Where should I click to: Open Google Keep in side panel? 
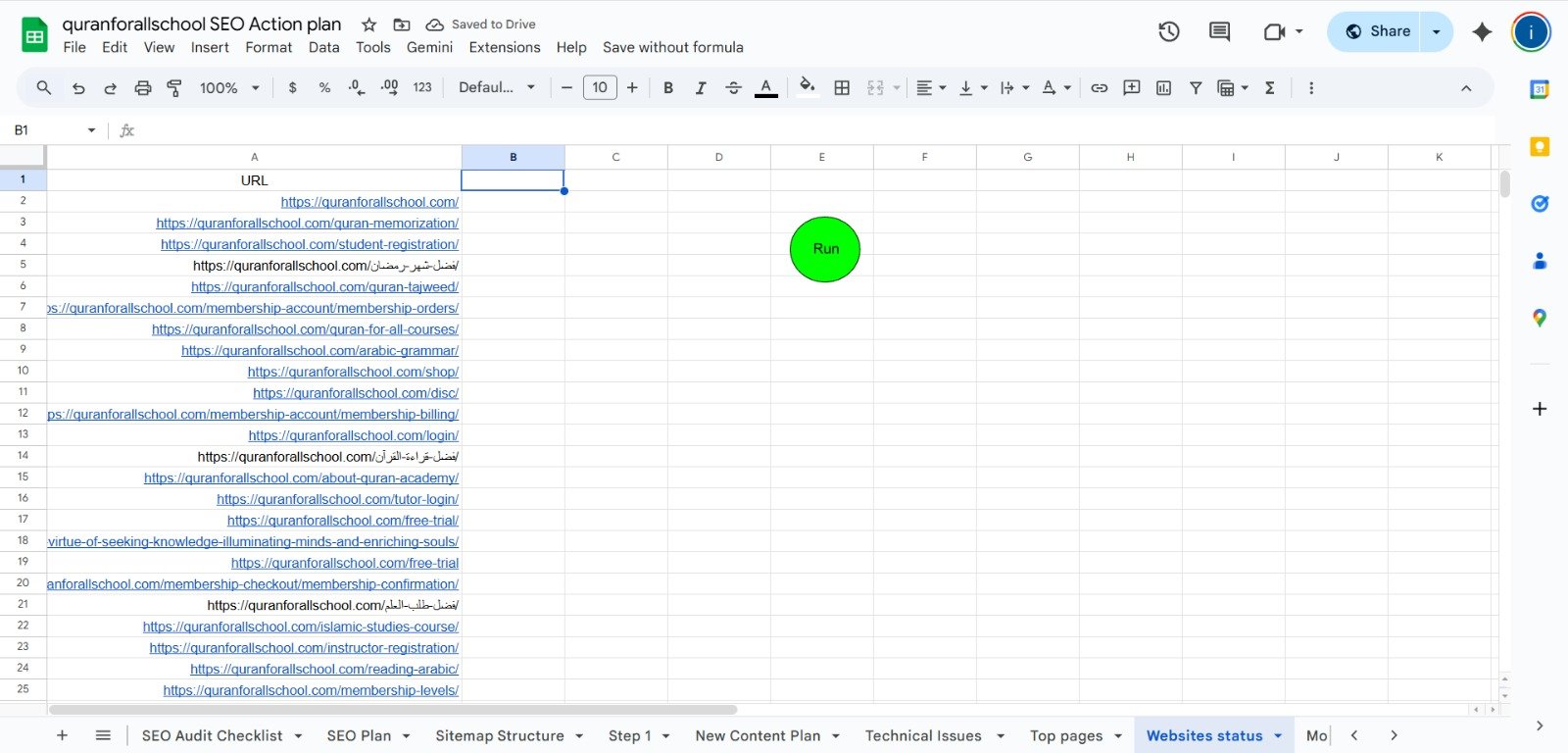[x=1540, y=147]
